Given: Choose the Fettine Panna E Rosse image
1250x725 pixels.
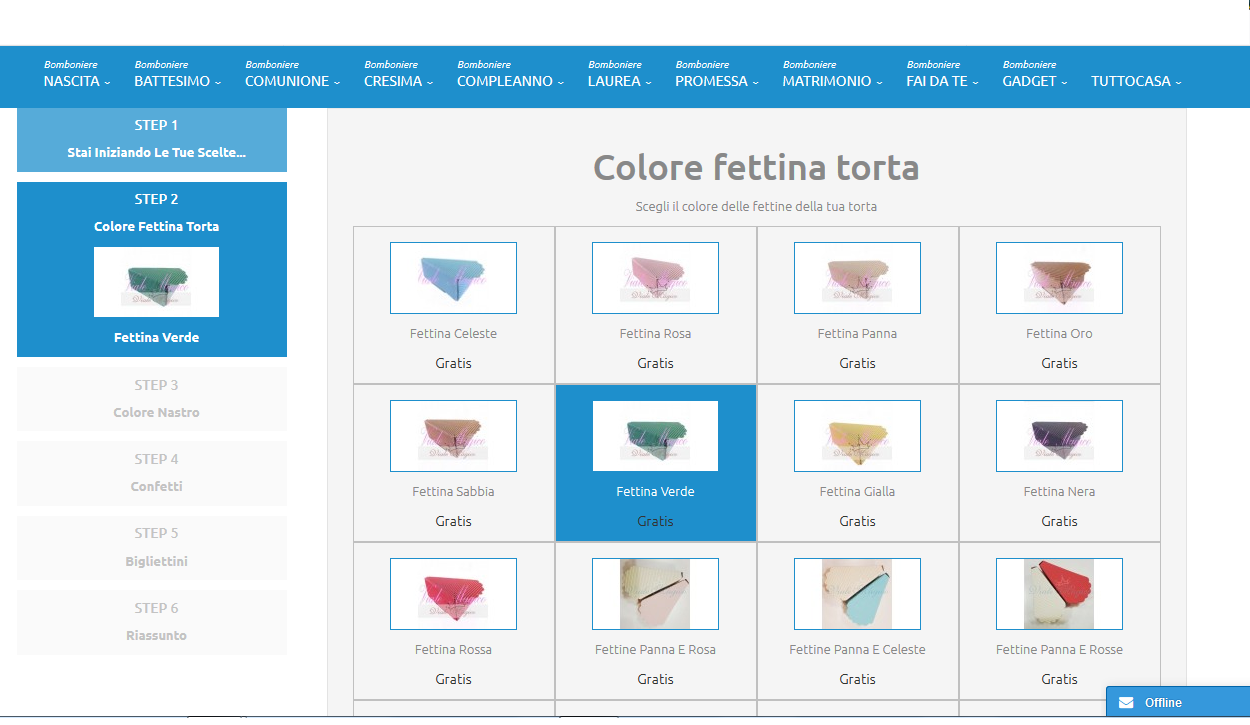Looking at the screenshot, I should click(1059, 594).
